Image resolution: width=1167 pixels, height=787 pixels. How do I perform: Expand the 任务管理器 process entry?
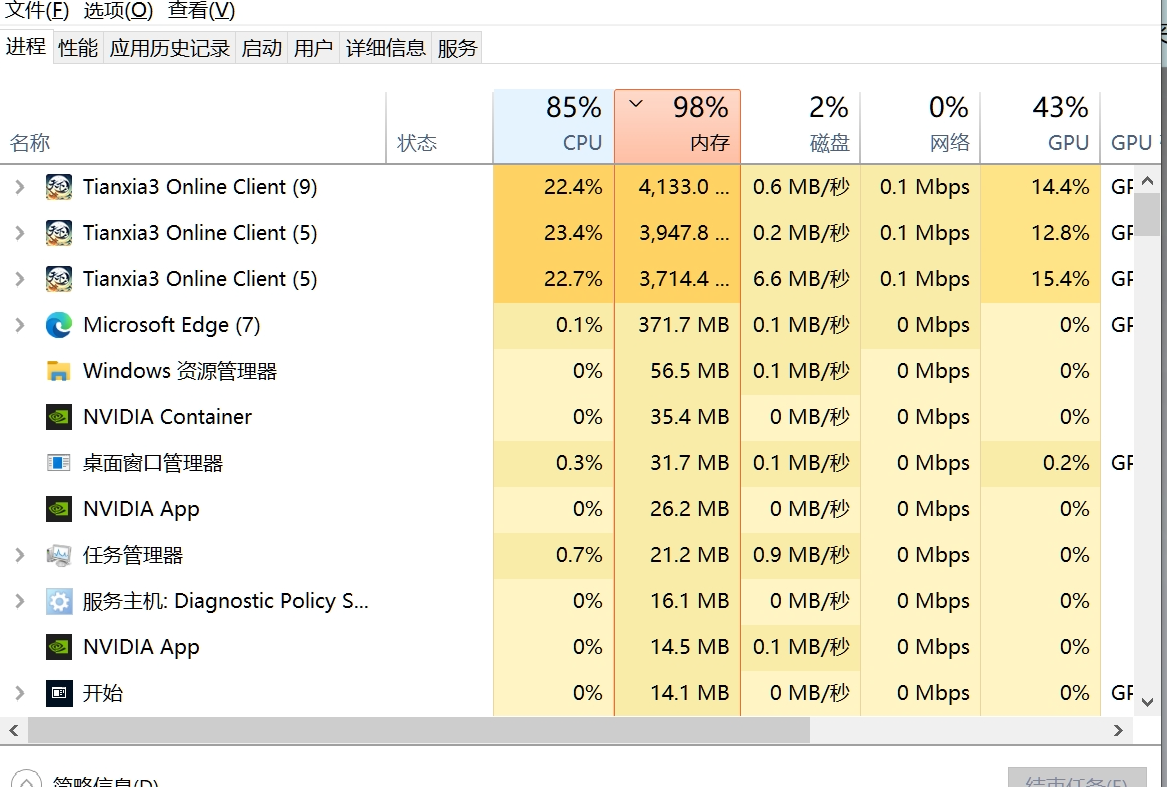click(x=19, y=555)
